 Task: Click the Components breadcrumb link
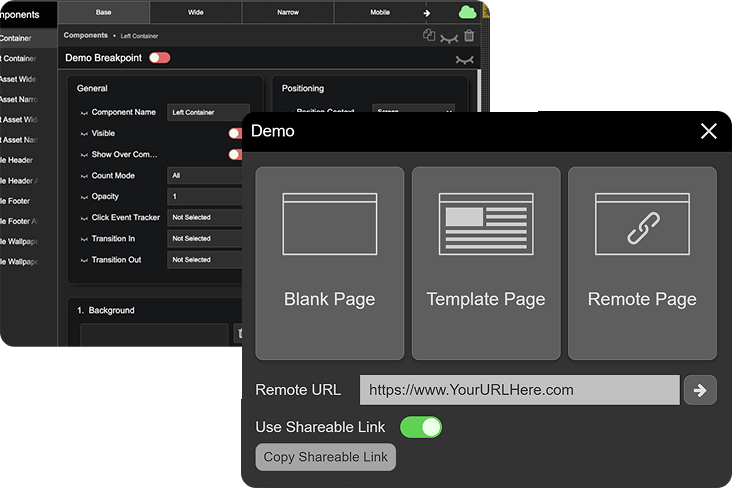click(x=85, y=35)
